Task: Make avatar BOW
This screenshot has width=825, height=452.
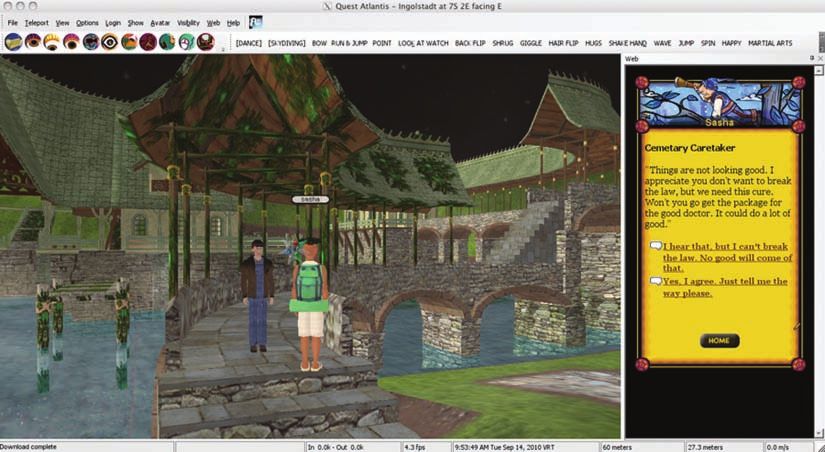Action: click(x=319, y=43)
